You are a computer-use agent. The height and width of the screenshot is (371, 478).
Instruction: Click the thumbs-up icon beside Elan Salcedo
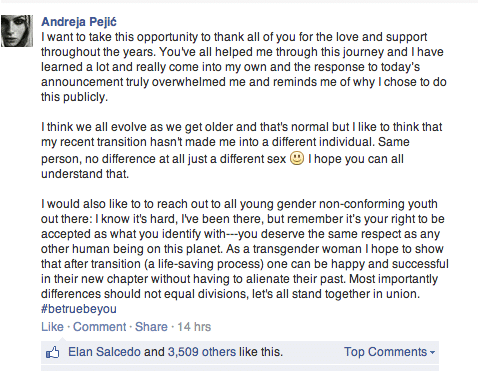(x=53, y=352)
